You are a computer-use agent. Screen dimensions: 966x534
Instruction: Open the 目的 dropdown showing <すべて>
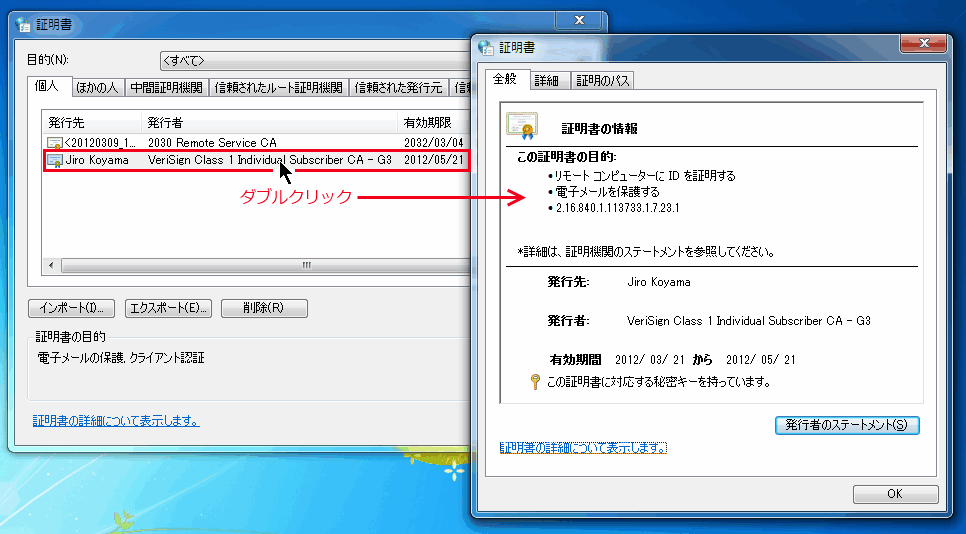click(x=314, y=60)
